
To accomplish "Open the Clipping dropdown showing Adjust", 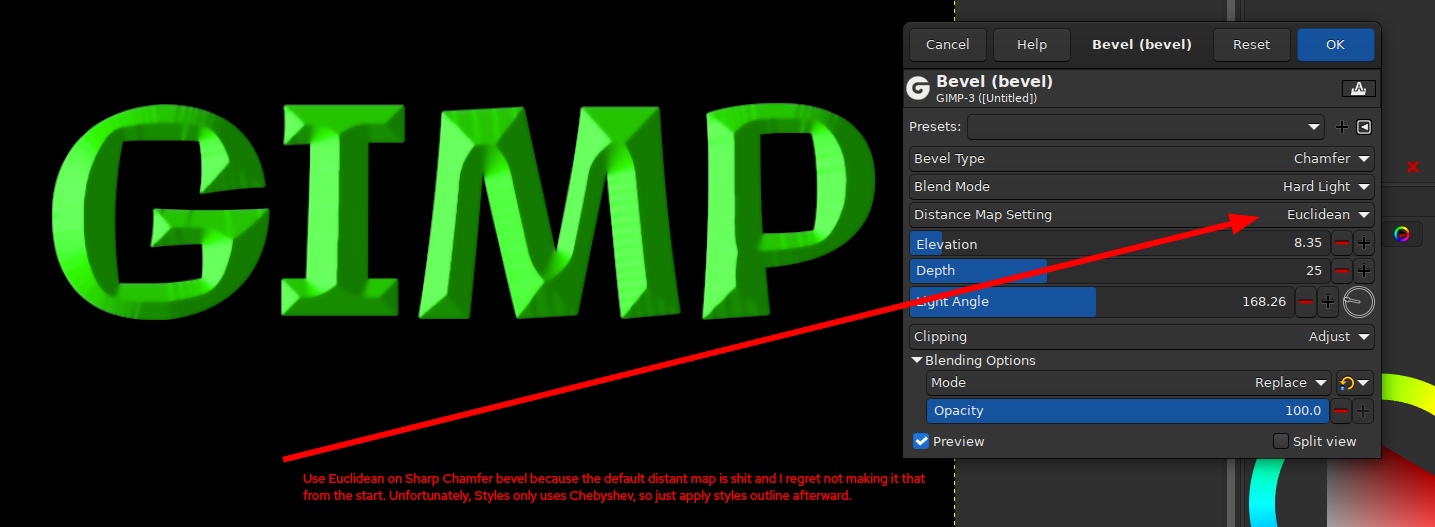I will [x=1141, y=337].
